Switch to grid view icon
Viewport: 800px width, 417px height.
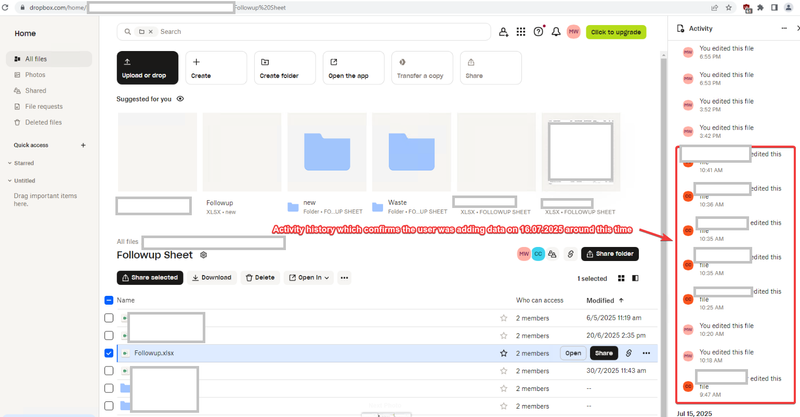pos(620,278)
